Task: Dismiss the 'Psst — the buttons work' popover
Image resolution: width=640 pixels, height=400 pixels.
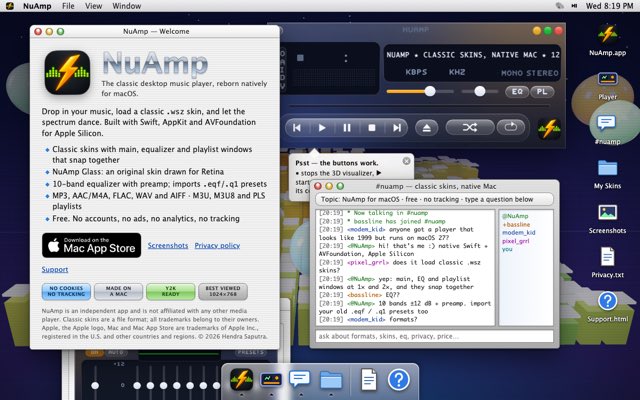Action: [x=406, y=161]
